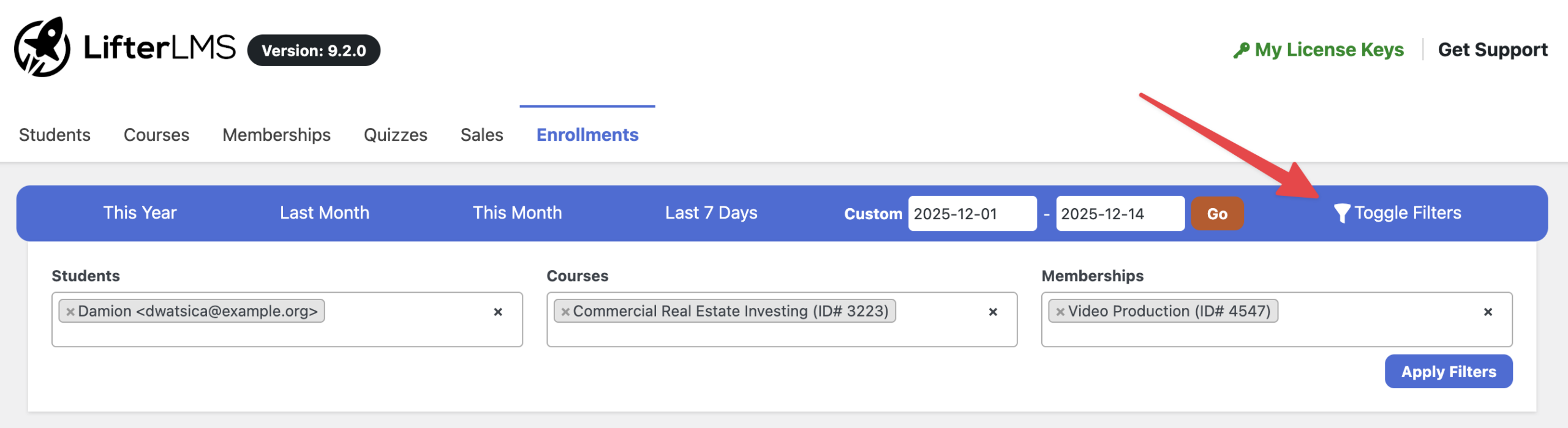Click the green key icon for license keys

click(1242, 50)
